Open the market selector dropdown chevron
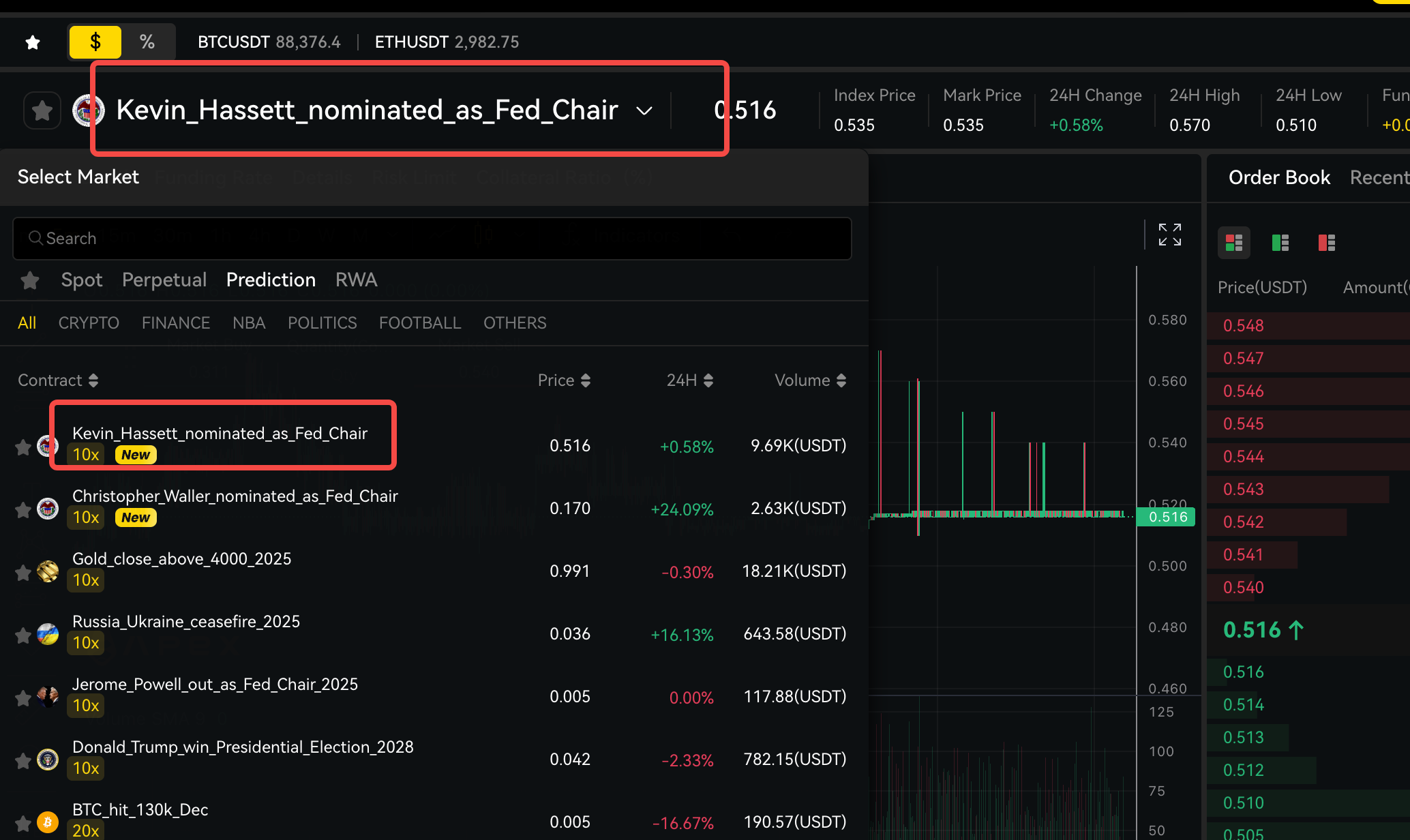Image resolution: width=1410 pixels, height=840 pixels. pos(644,111)
